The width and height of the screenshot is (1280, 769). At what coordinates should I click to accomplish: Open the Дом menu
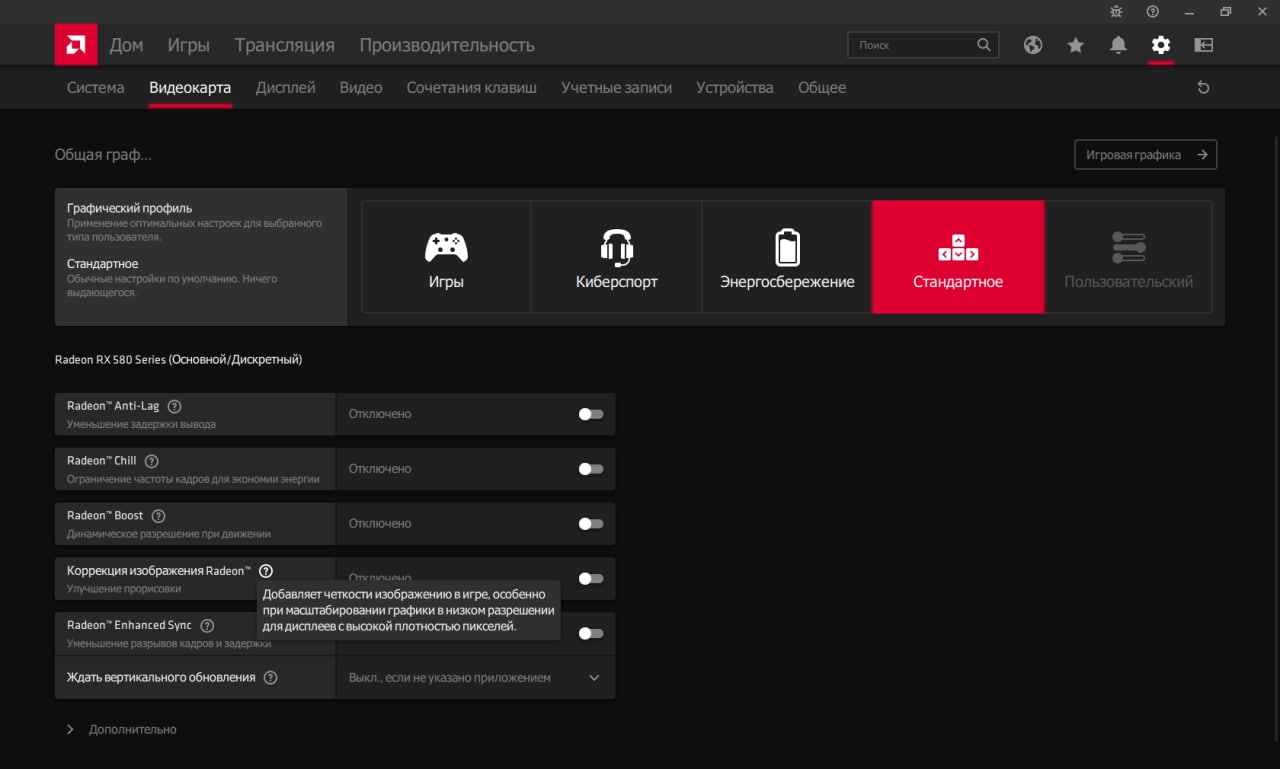pos(126,45)
